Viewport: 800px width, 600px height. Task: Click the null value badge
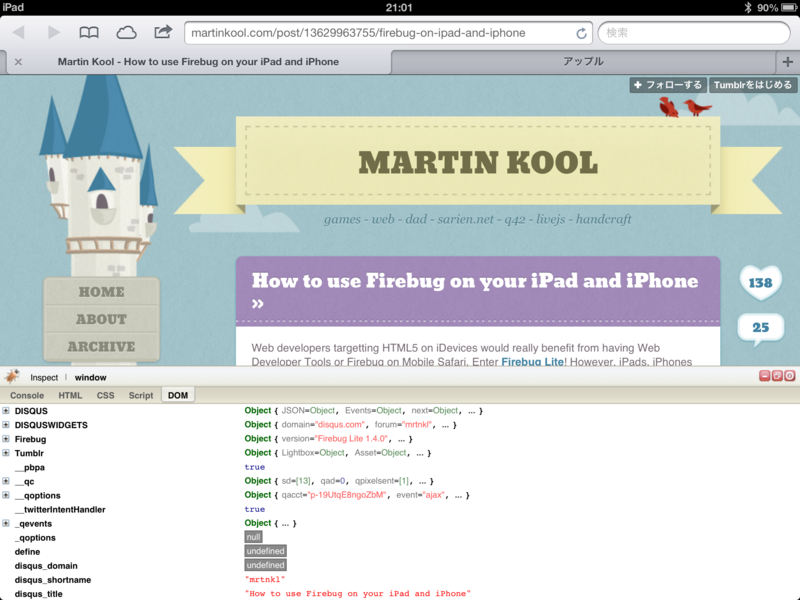[254, 537]
